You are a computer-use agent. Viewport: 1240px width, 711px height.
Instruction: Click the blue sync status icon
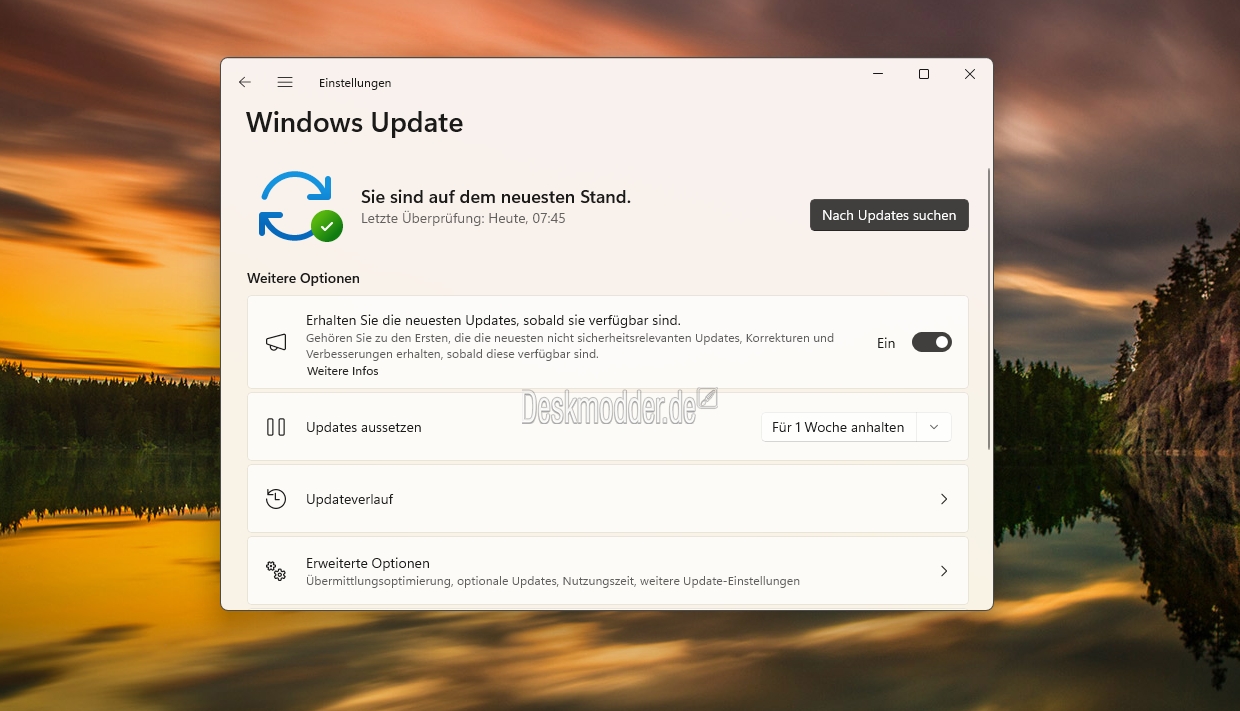click(x=300, y=206)
